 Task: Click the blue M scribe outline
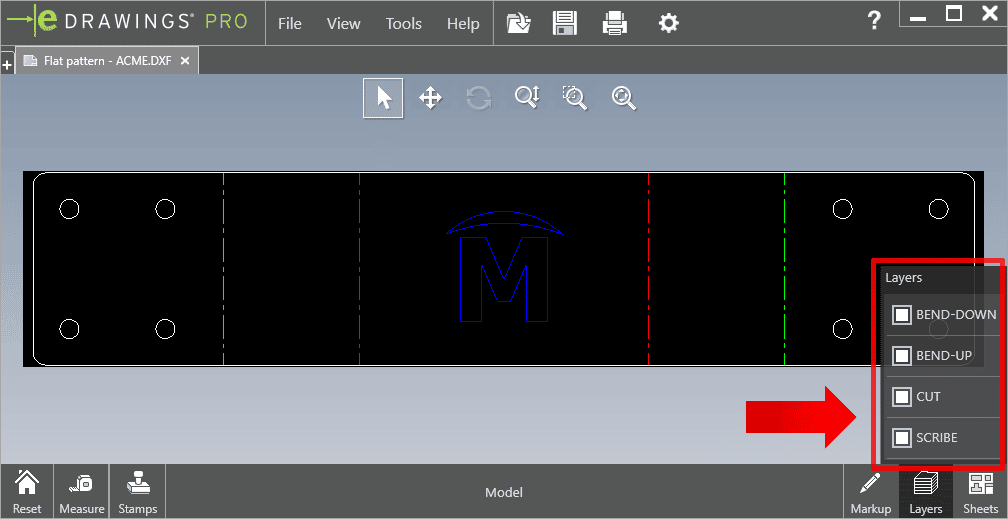[x=504, y=279]
